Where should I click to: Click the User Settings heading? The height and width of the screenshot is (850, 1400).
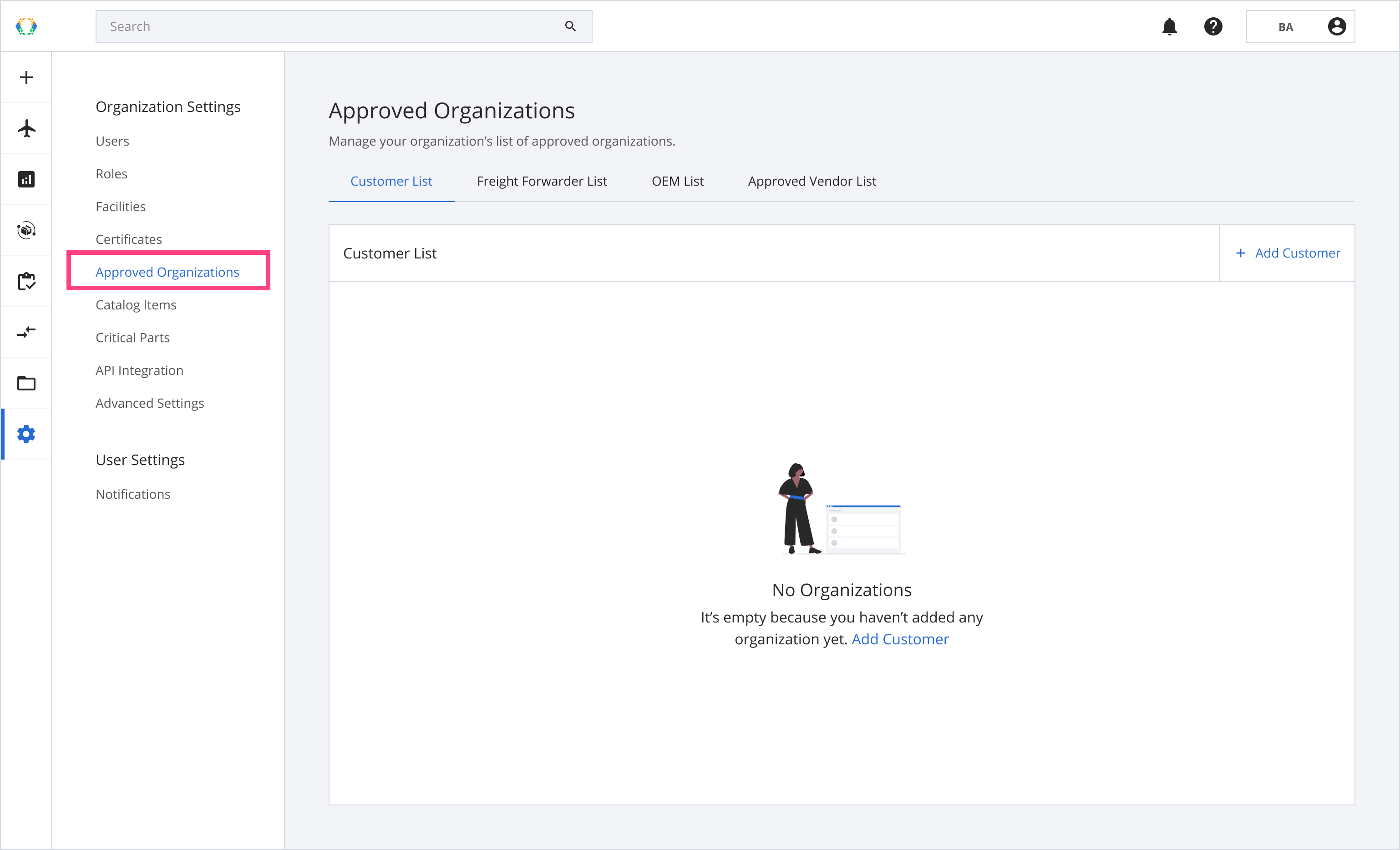pyautogui.click(x=140, y=460)
